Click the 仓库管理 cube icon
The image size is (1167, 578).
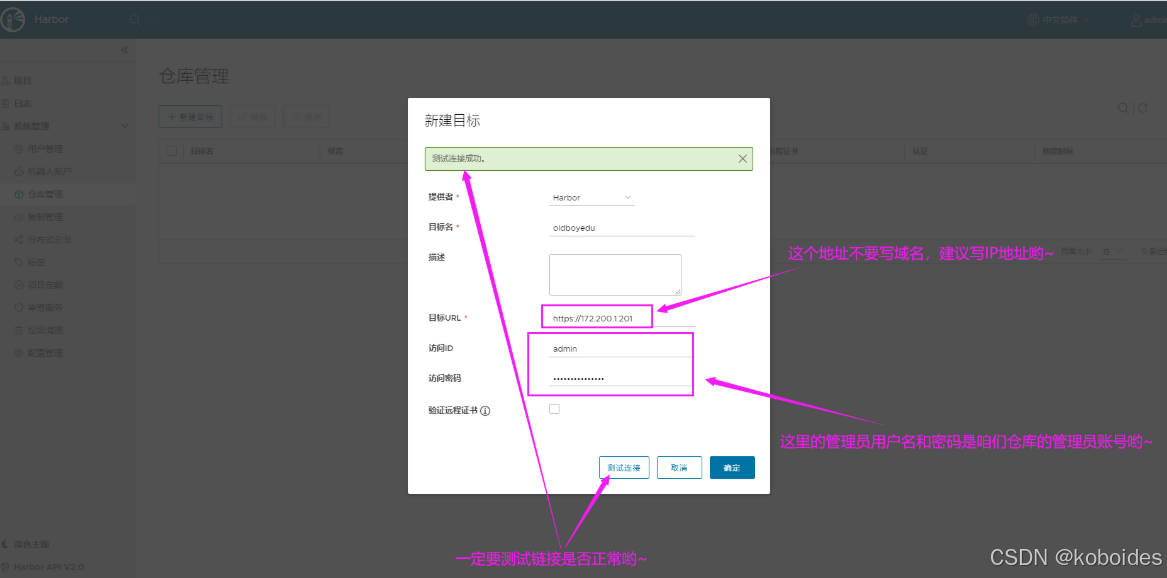[20, 194]
